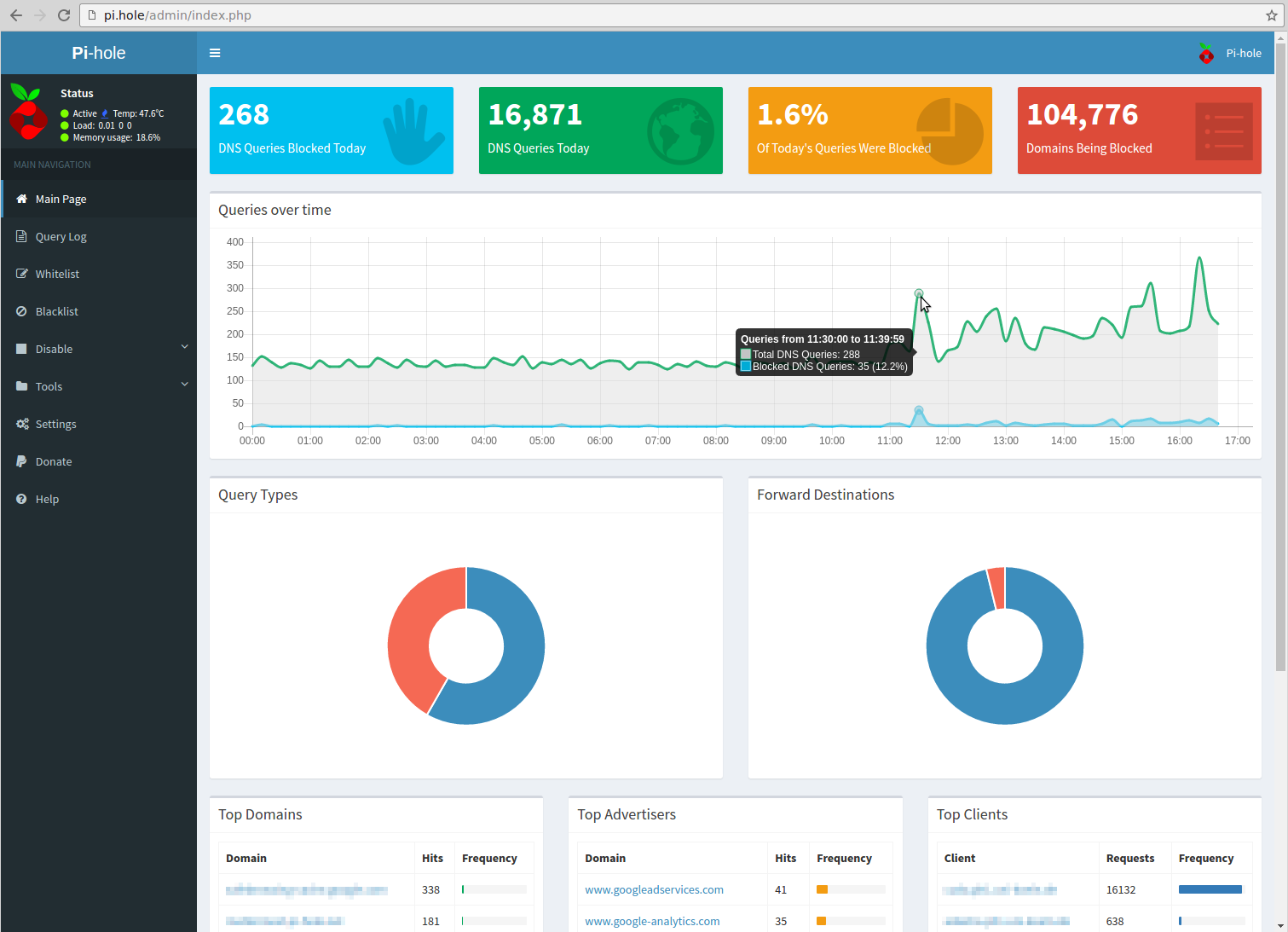This screenshot has height=932, width=1288.
Task: Open the Blacklist page
Action: tap(99, 311)
